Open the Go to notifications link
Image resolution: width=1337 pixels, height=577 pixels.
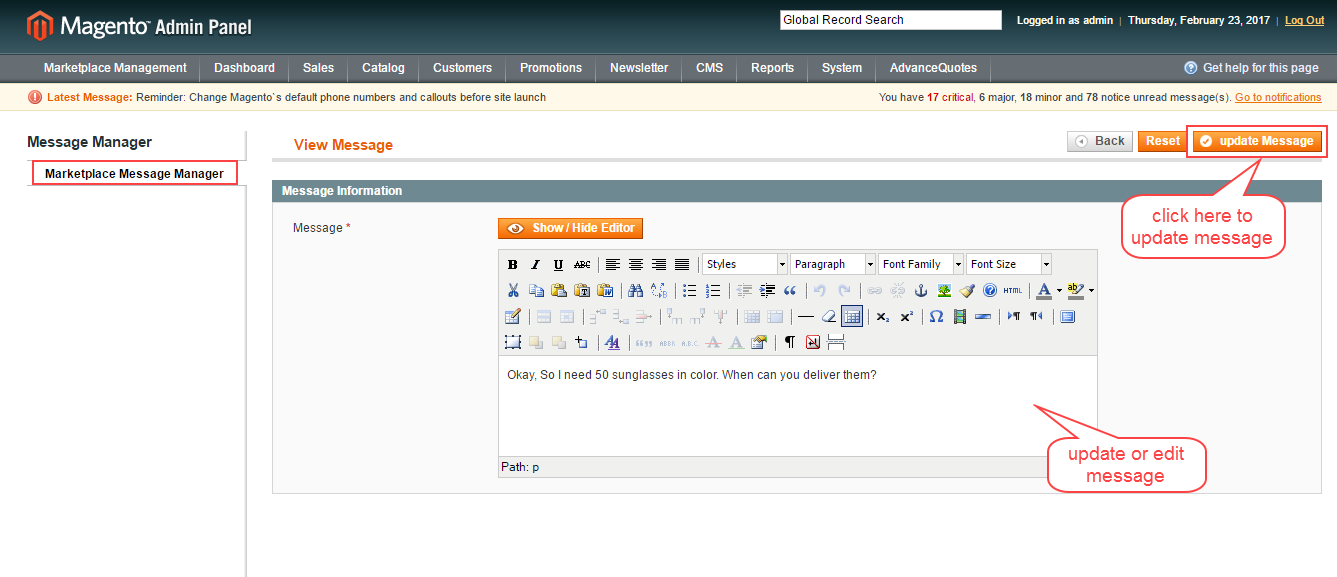coord(1278,97)
